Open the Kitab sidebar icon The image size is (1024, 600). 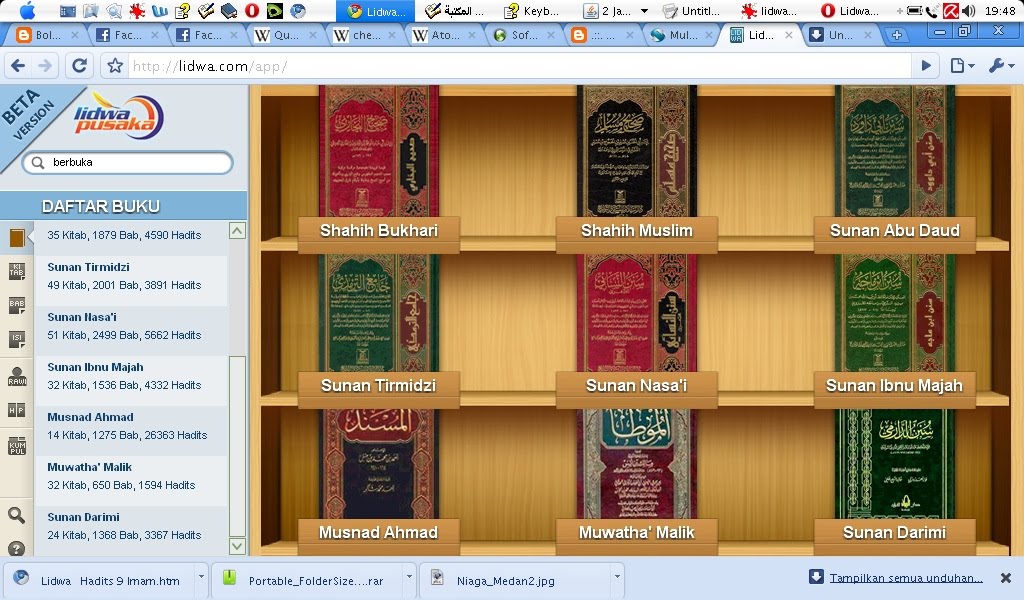point(17,272)
